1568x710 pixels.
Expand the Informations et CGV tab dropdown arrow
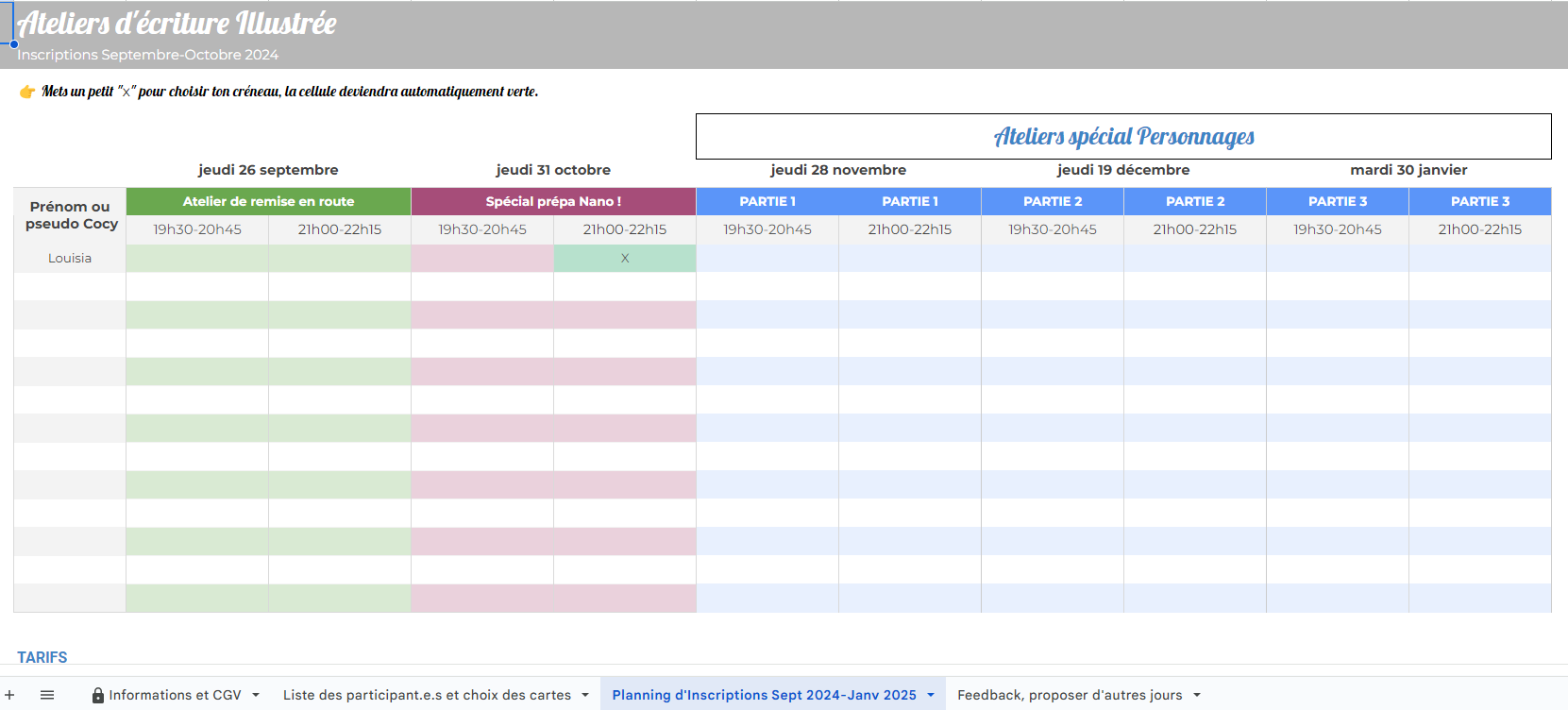pos(256,695)
